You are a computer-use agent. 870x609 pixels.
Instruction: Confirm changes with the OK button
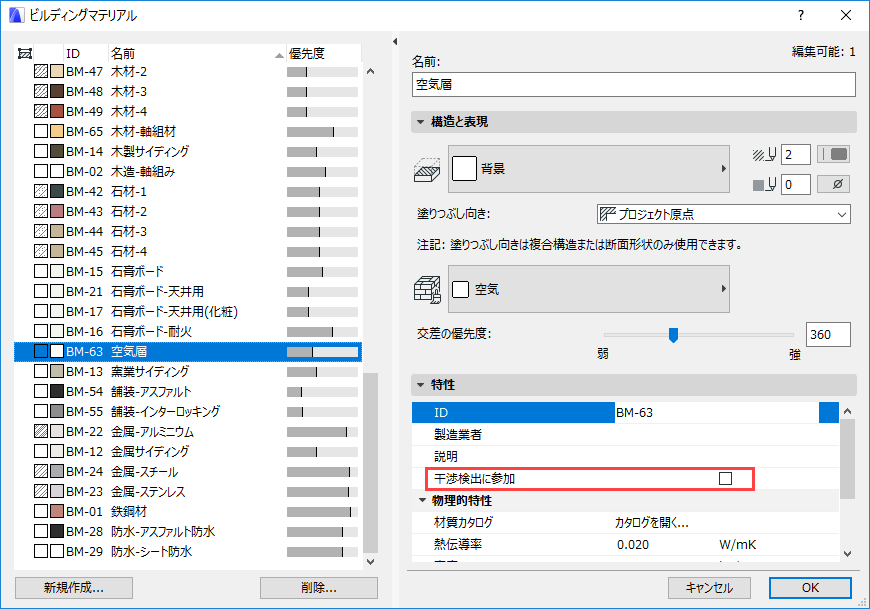pos(811,588)
